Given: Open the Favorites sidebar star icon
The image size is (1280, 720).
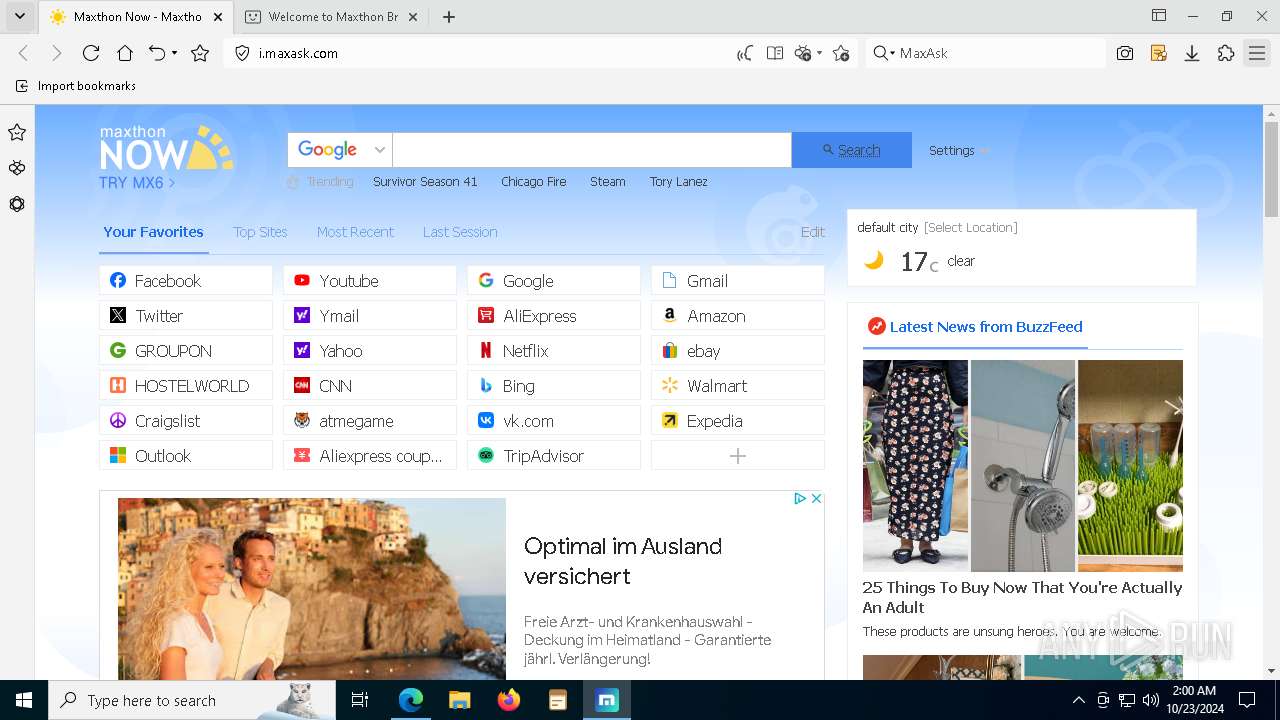Looking at the screenshot, I should click(x=17, y=132).
